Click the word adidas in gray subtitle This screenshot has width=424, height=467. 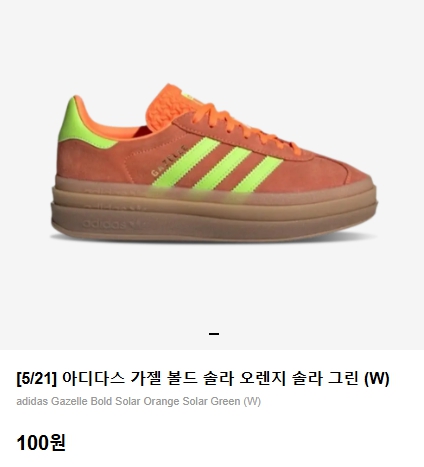coord(32,401)
